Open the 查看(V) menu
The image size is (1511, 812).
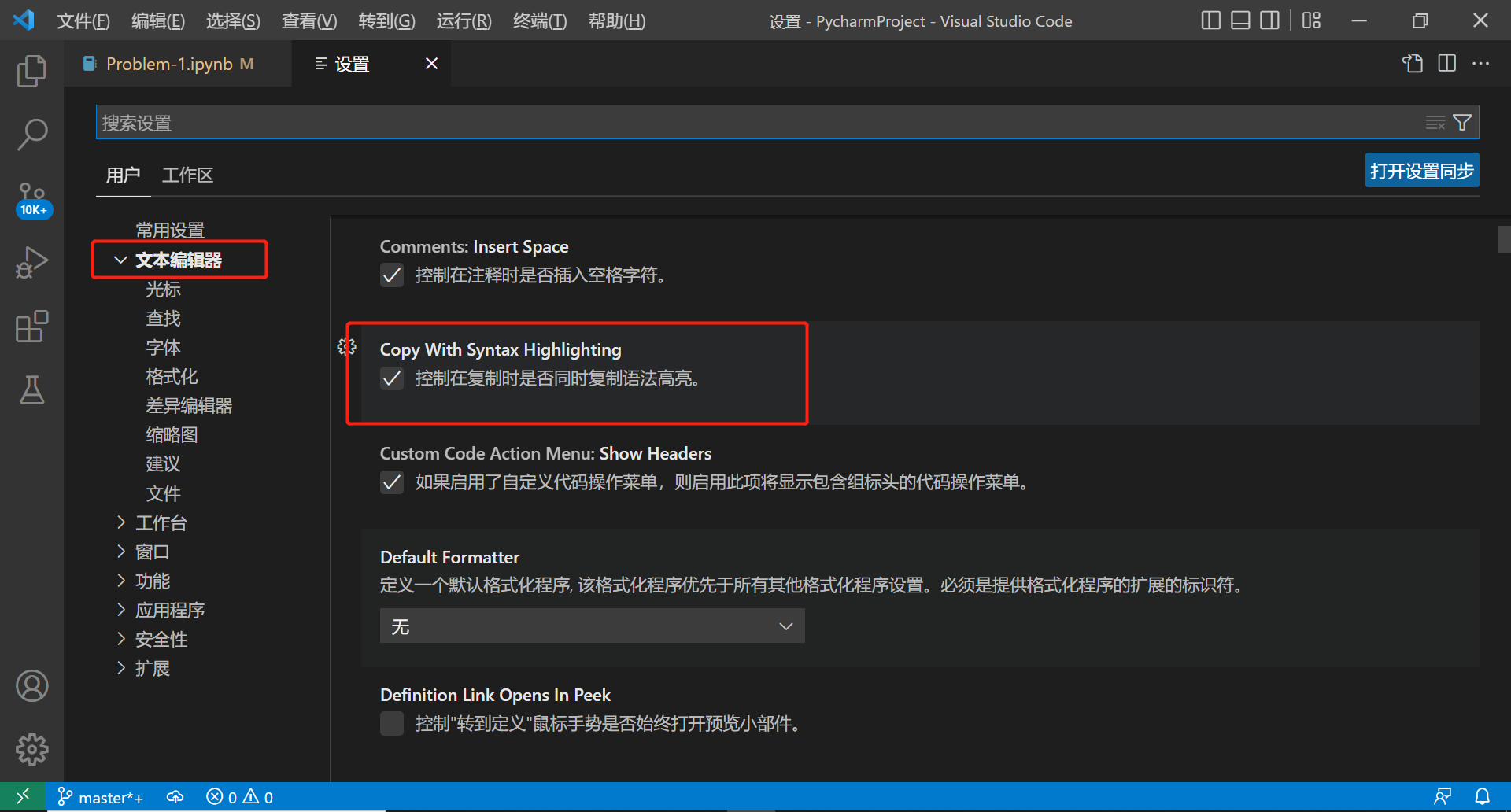(309, 21)
